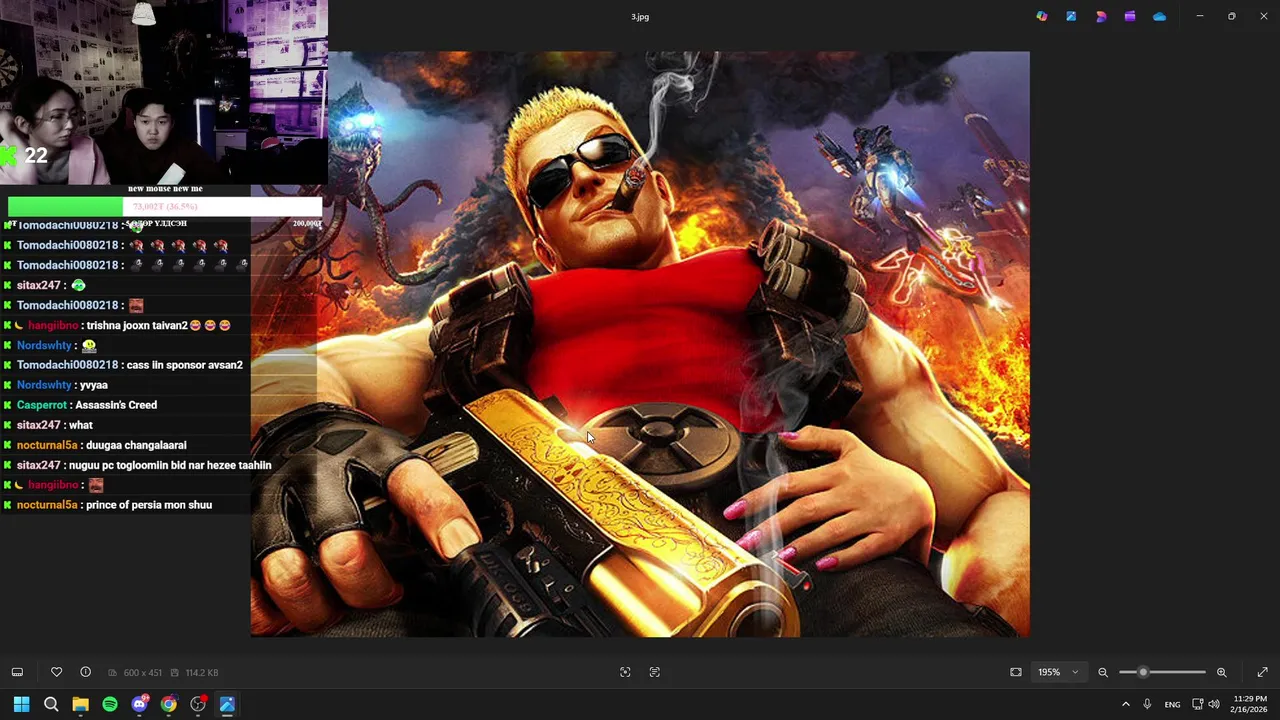
Task: Click the OneDrive cloud icon
Action: (1159, 16)
